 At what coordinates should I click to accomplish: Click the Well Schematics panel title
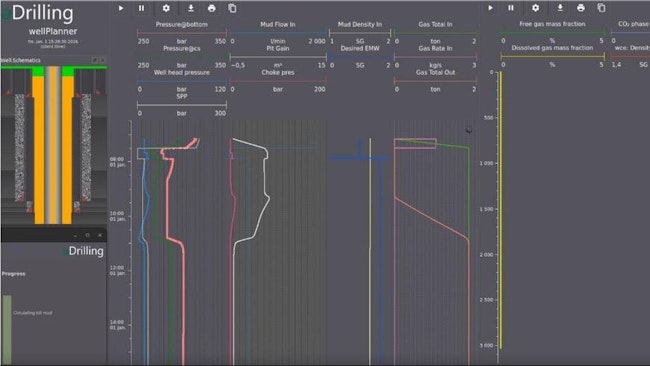point(21,61)
